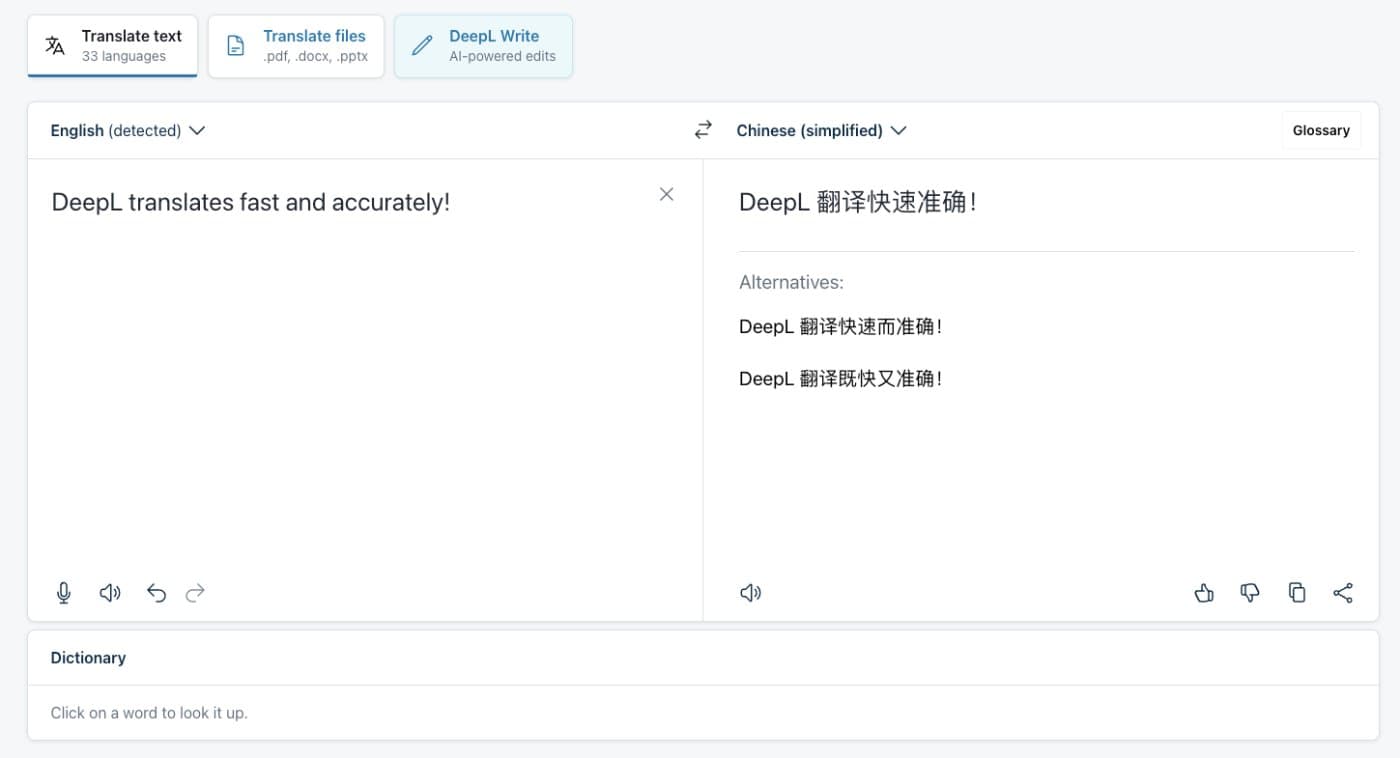Viewport: 1400px width, 758px height.
Task: Share the translation
Action: 1343,593
